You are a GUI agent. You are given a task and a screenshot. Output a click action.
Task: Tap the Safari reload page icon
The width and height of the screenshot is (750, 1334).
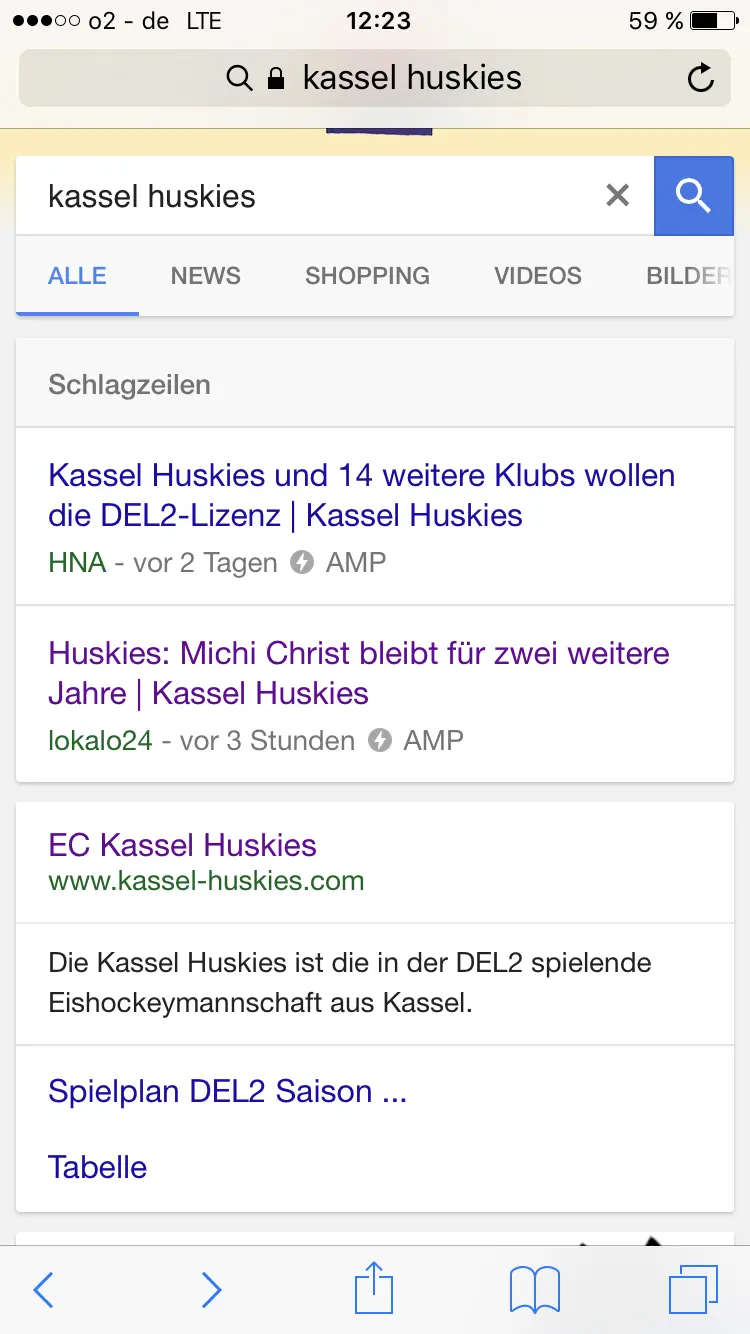click(701, 78)
